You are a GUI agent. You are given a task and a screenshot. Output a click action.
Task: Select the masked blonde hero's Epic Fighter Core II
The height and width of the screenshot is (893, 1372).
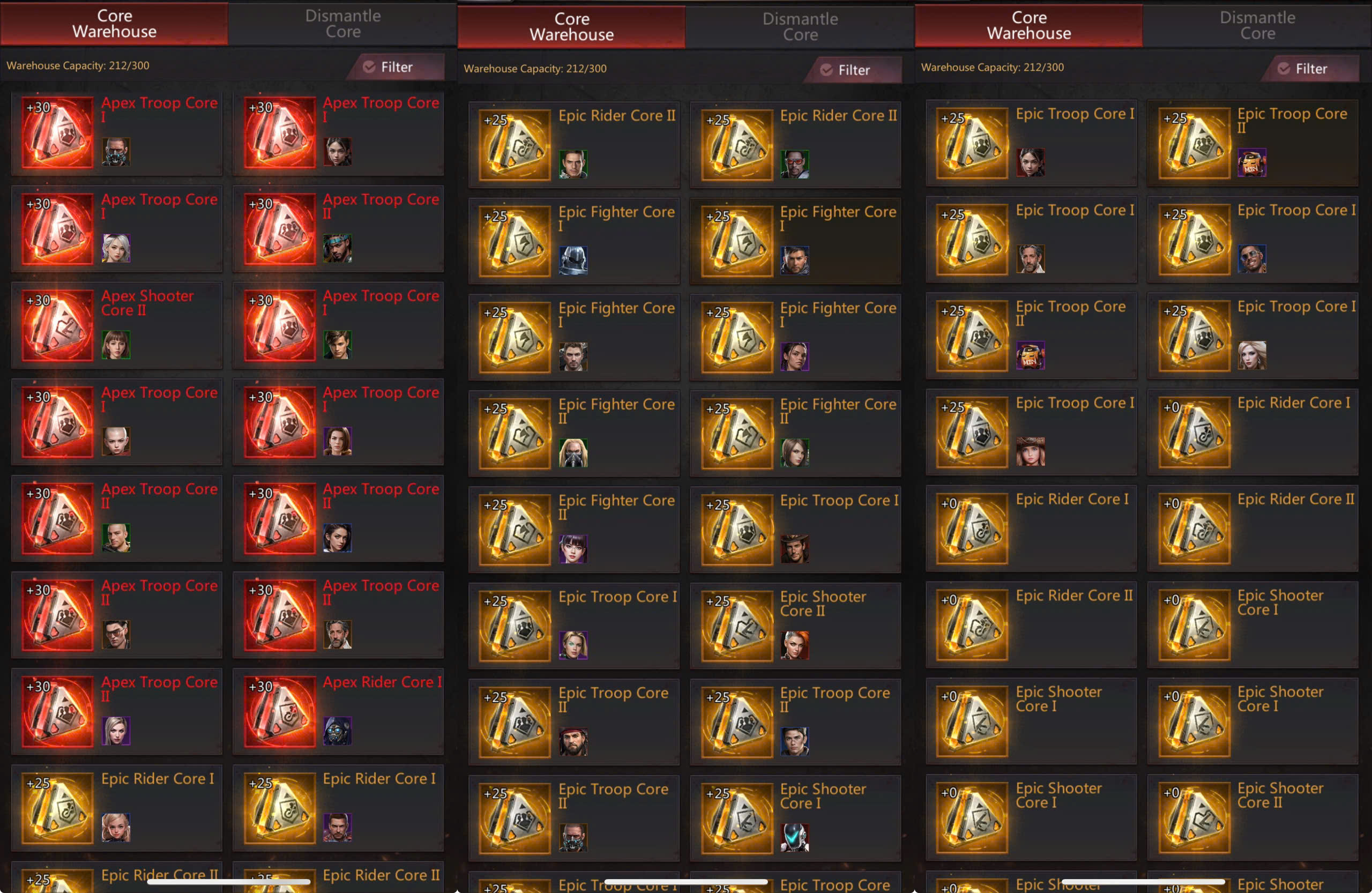click(573, 434)
